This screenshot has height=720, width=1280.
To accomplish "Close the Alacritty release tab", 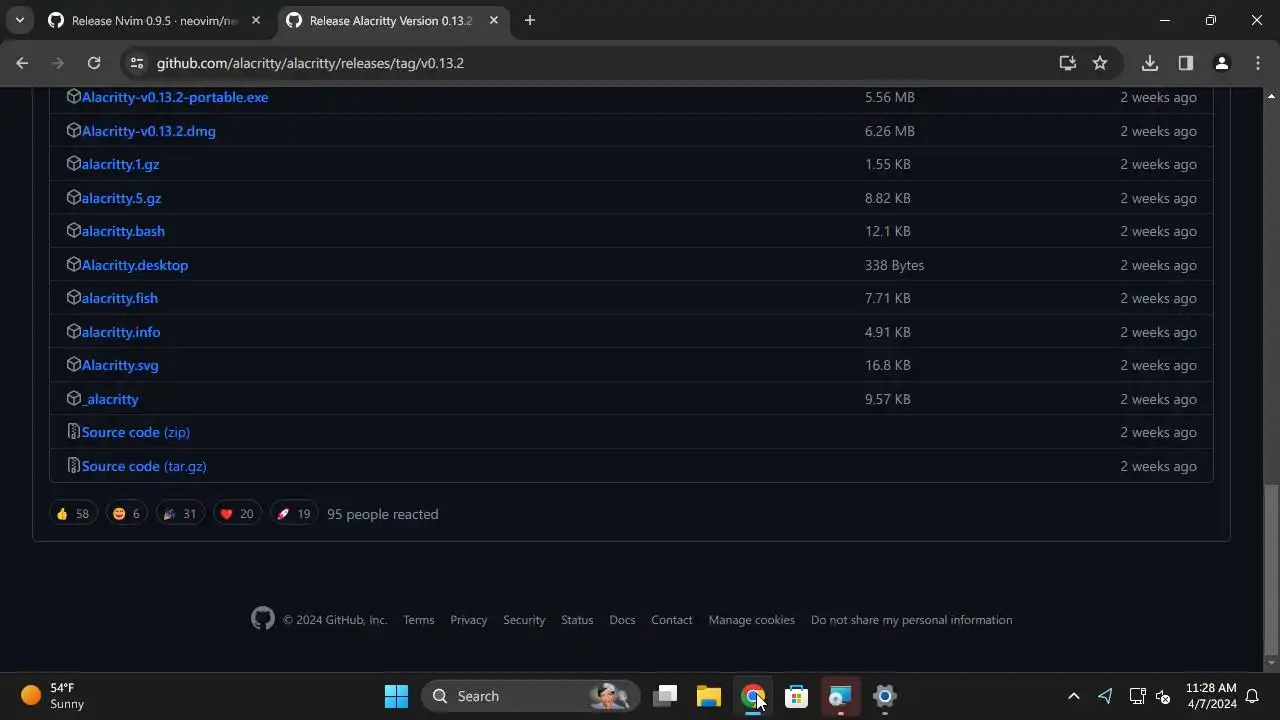I will point(493,20).
